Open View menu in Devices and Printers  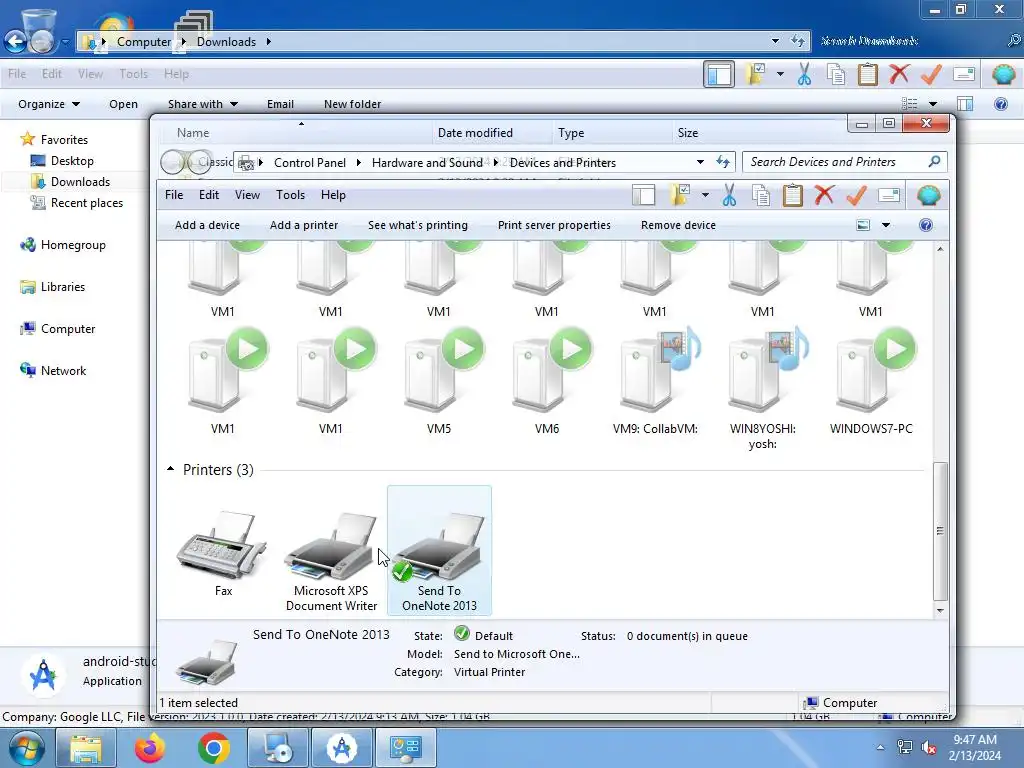click(248, 195)
